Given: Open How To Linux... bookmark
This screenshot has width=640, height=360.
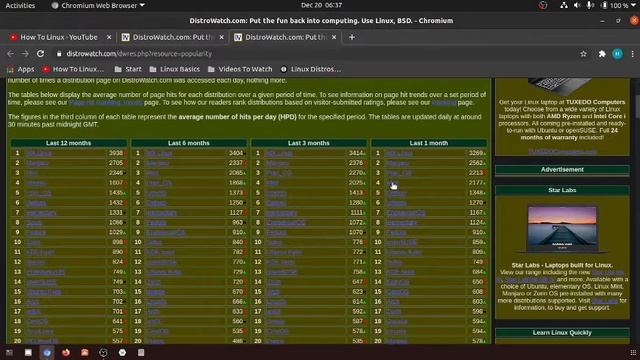Looking at the screenshot, I should [73, 69].
